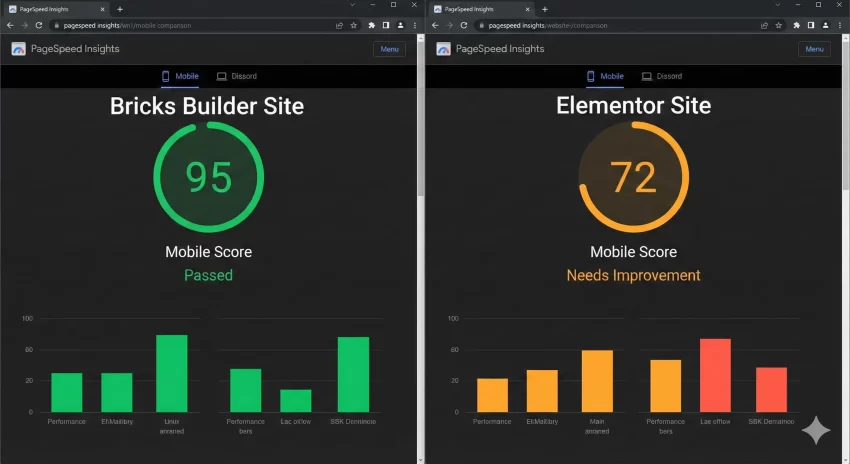Click the lock icon in right address bar
Viewport: 850px width, 464px height.
coord(481,25)
